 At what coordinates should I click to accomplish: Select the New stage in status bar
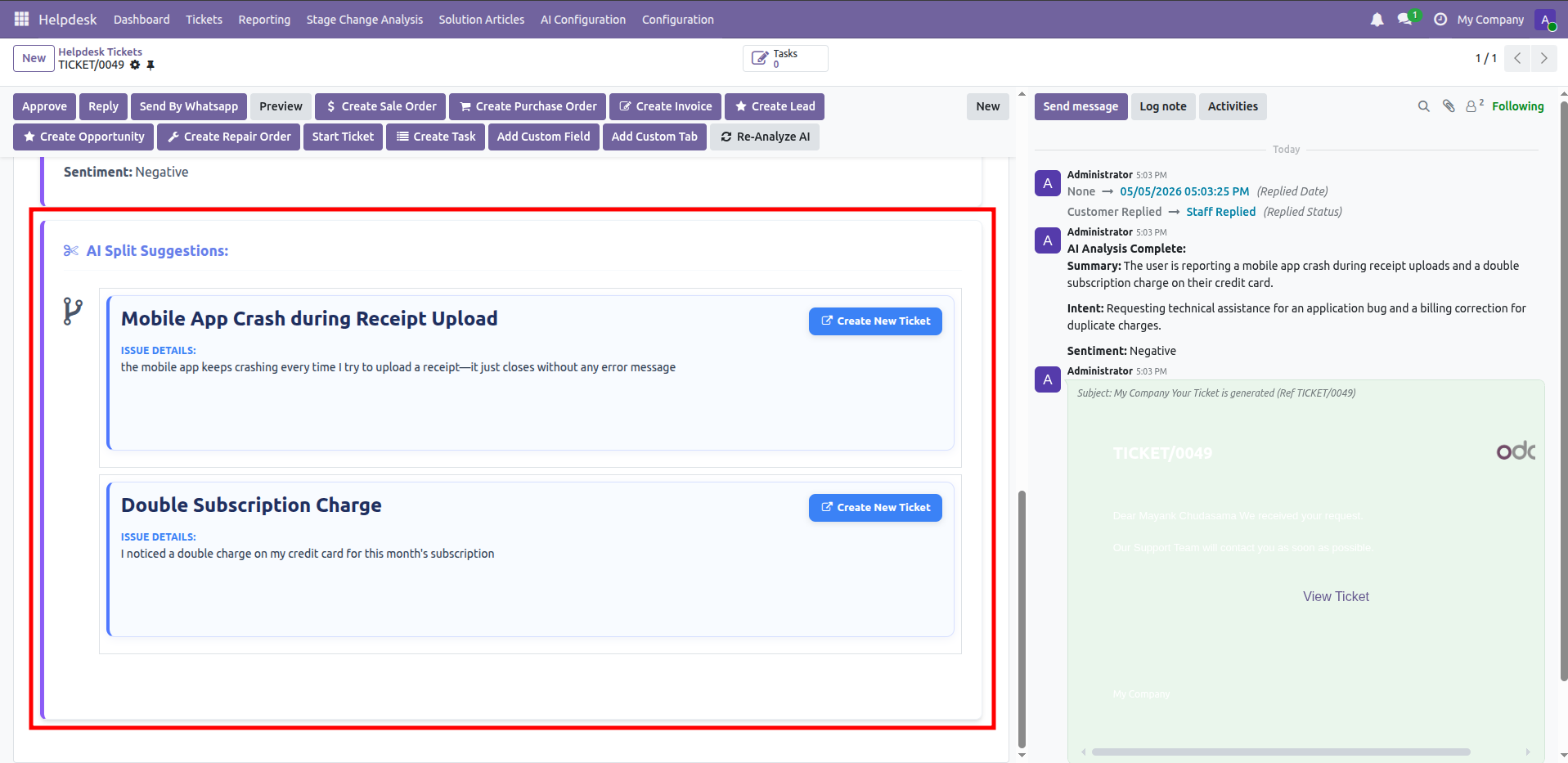click(988, 106)
